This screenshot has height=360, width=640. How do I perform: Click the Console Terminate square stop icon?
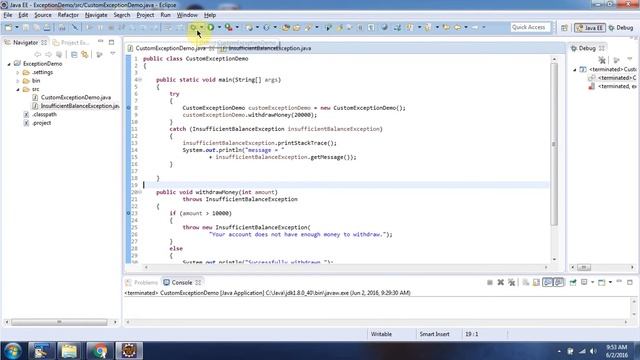(x=490, y=282)
